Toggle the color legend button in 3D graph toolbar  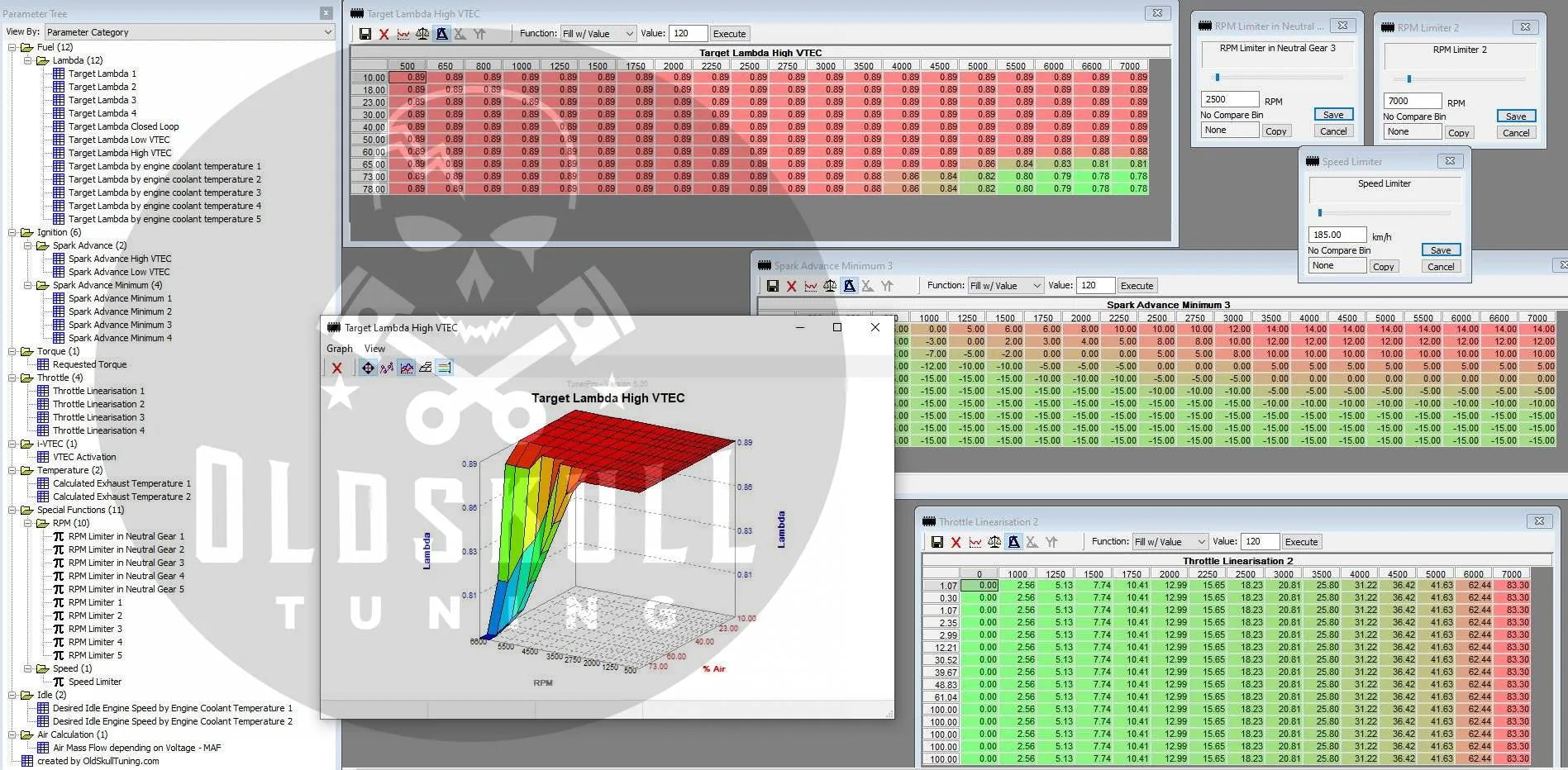(445, 368)
